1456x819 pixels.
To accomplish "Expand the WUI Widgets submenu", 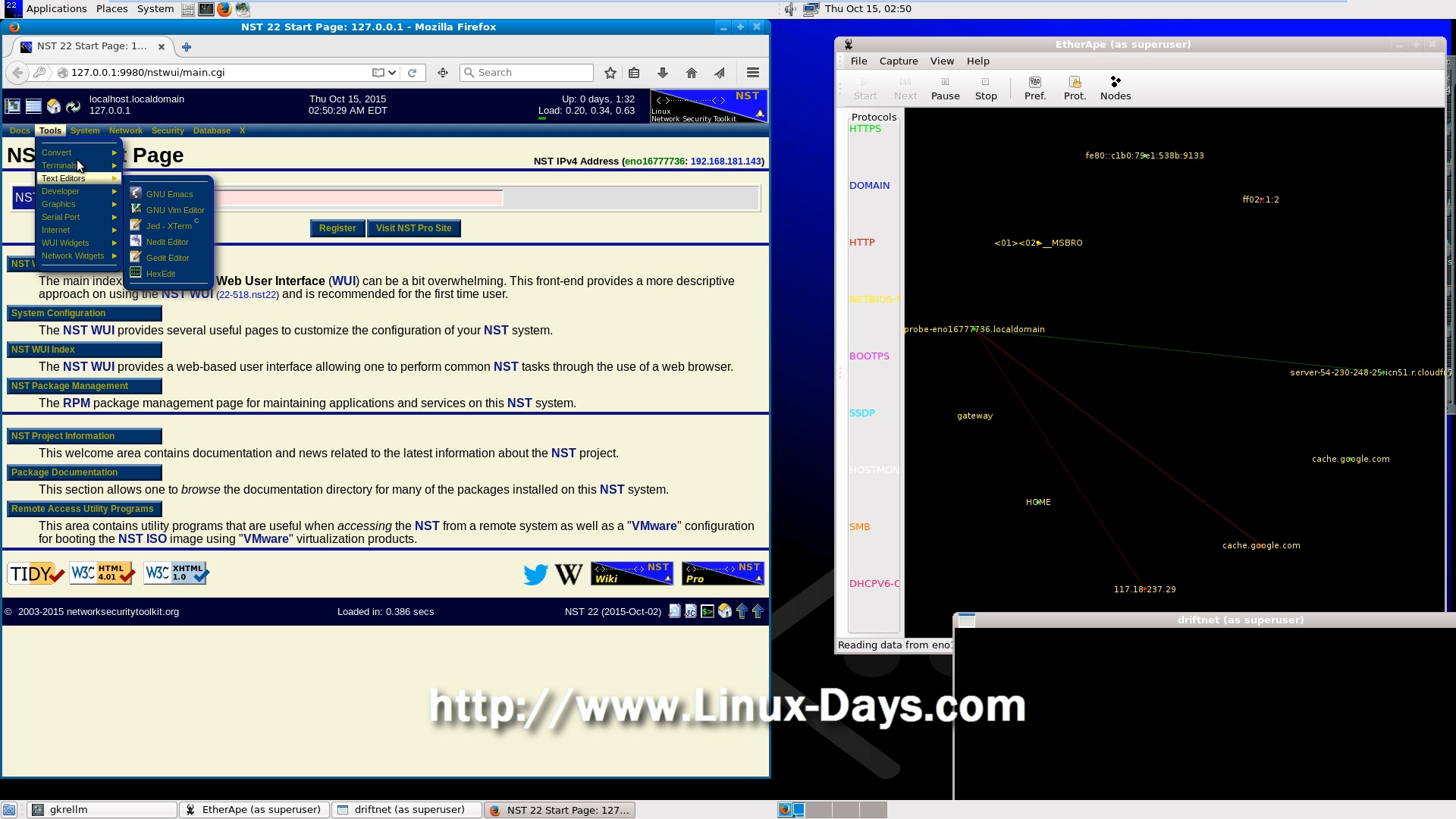I will [x=79, y=243].
